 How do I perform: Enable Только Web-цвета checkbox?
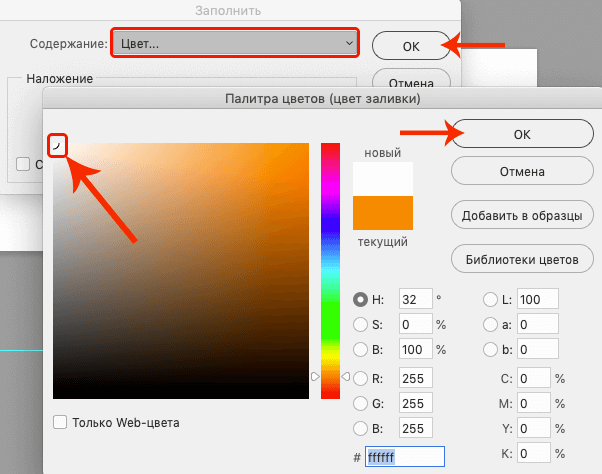point(61,422)
